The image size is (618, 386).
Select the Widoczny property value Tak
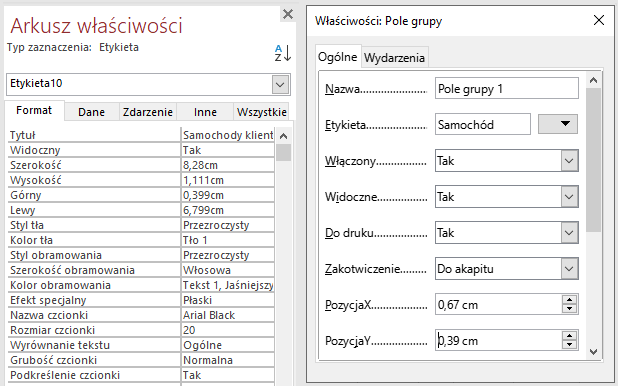click(x=227, y=150)
